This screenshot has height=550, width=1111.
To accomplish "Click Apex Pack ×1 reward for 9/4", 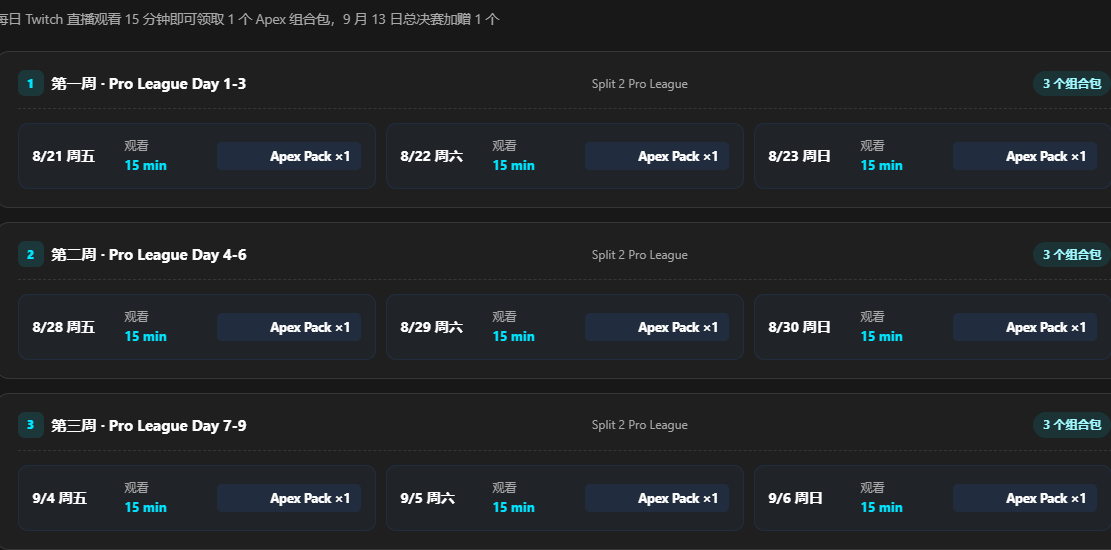I will tap(289, 498).
